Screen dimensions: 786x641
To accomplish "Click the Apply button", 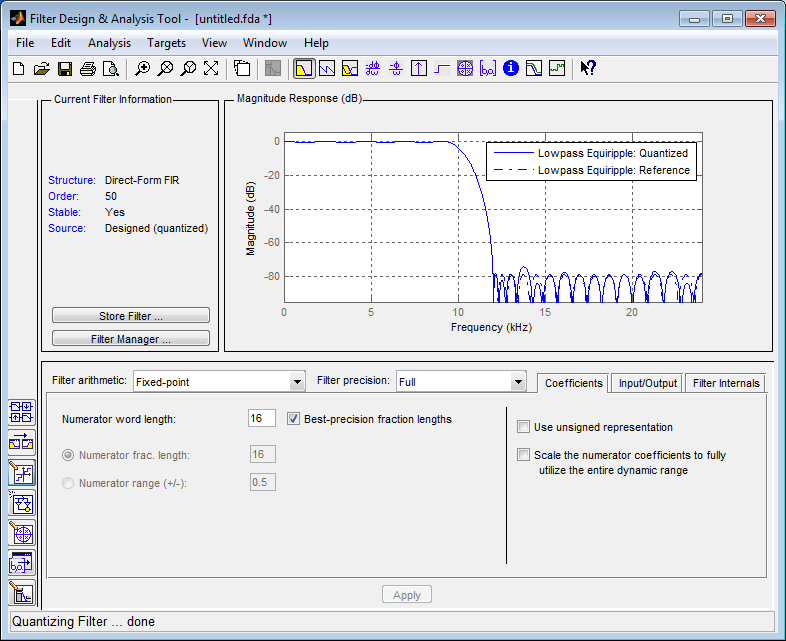I will point(407,595).
